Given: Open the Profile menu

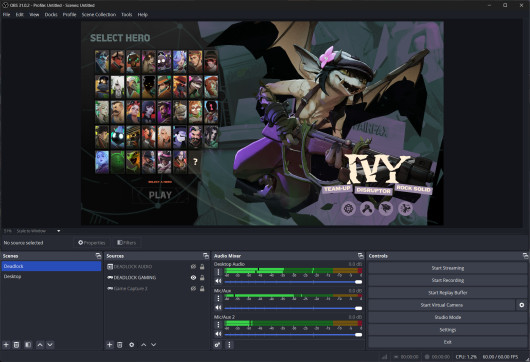Looking at the screenshot, I should point(69,15).
